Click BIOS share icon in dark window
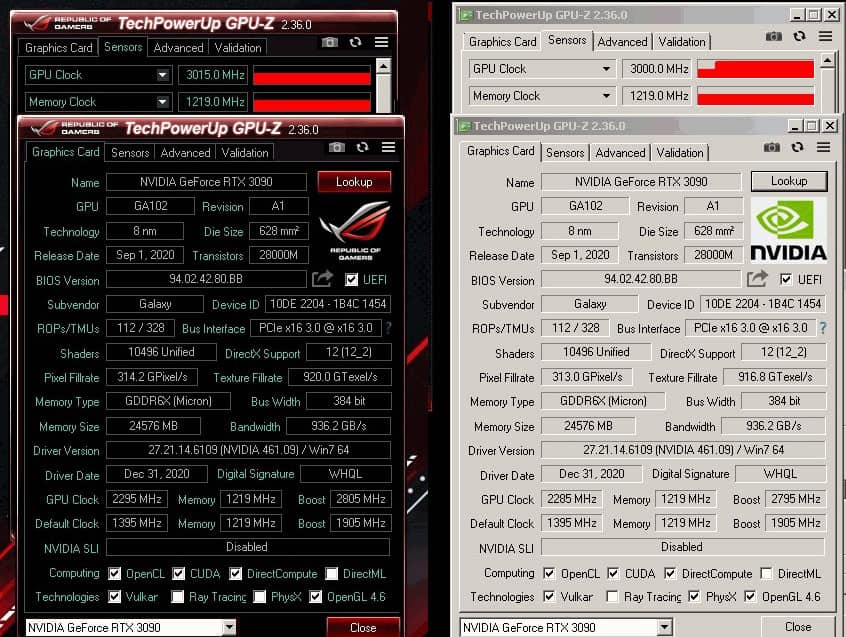This screenshot has width=846, height=637. point(322,279)
